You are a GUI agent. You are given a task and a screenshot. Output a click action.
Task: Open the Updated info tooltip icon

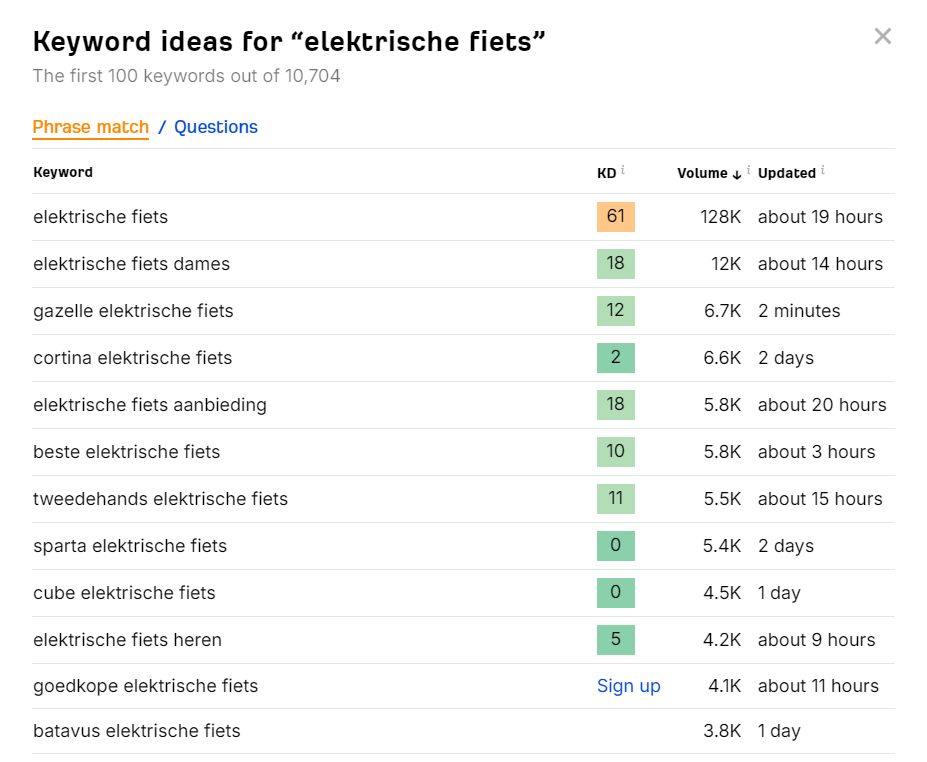(823, 170)
